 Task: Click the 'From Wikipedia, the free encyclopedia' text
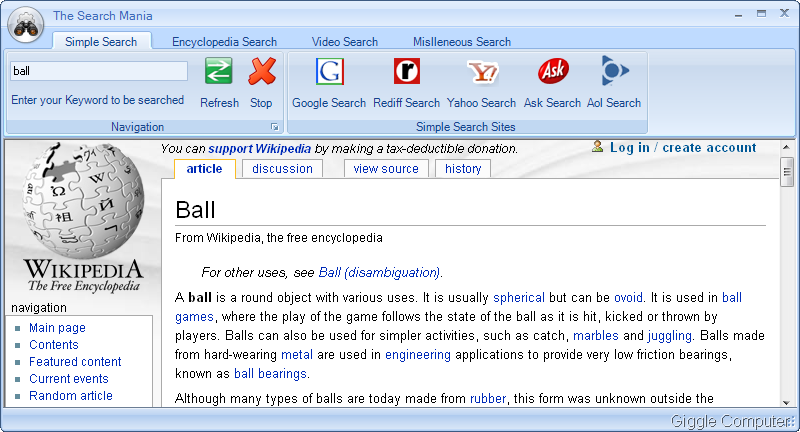[x=279, y=238]
